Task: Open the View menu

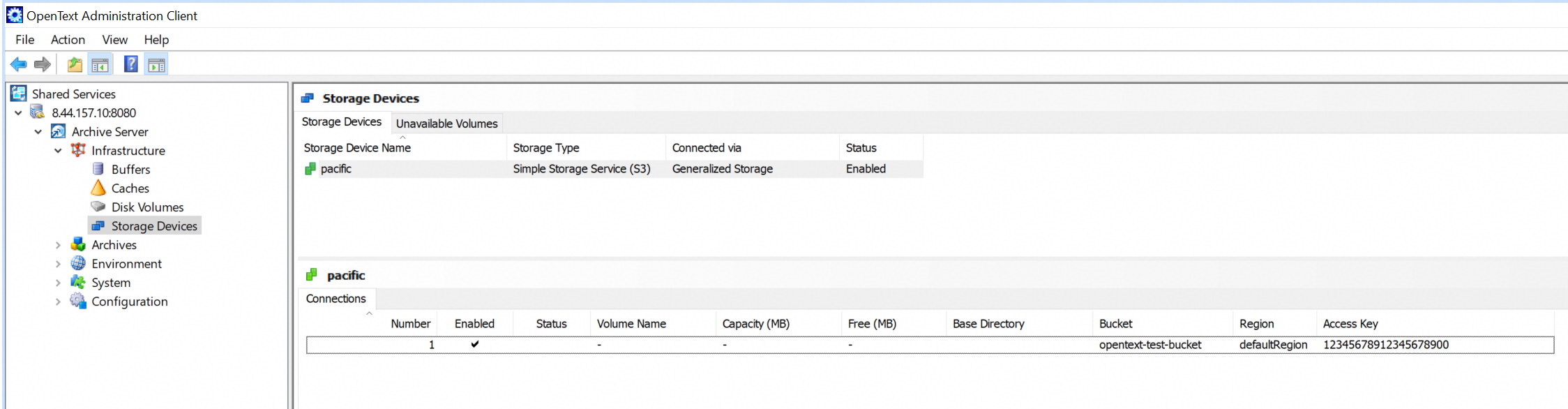Action: 114,40
